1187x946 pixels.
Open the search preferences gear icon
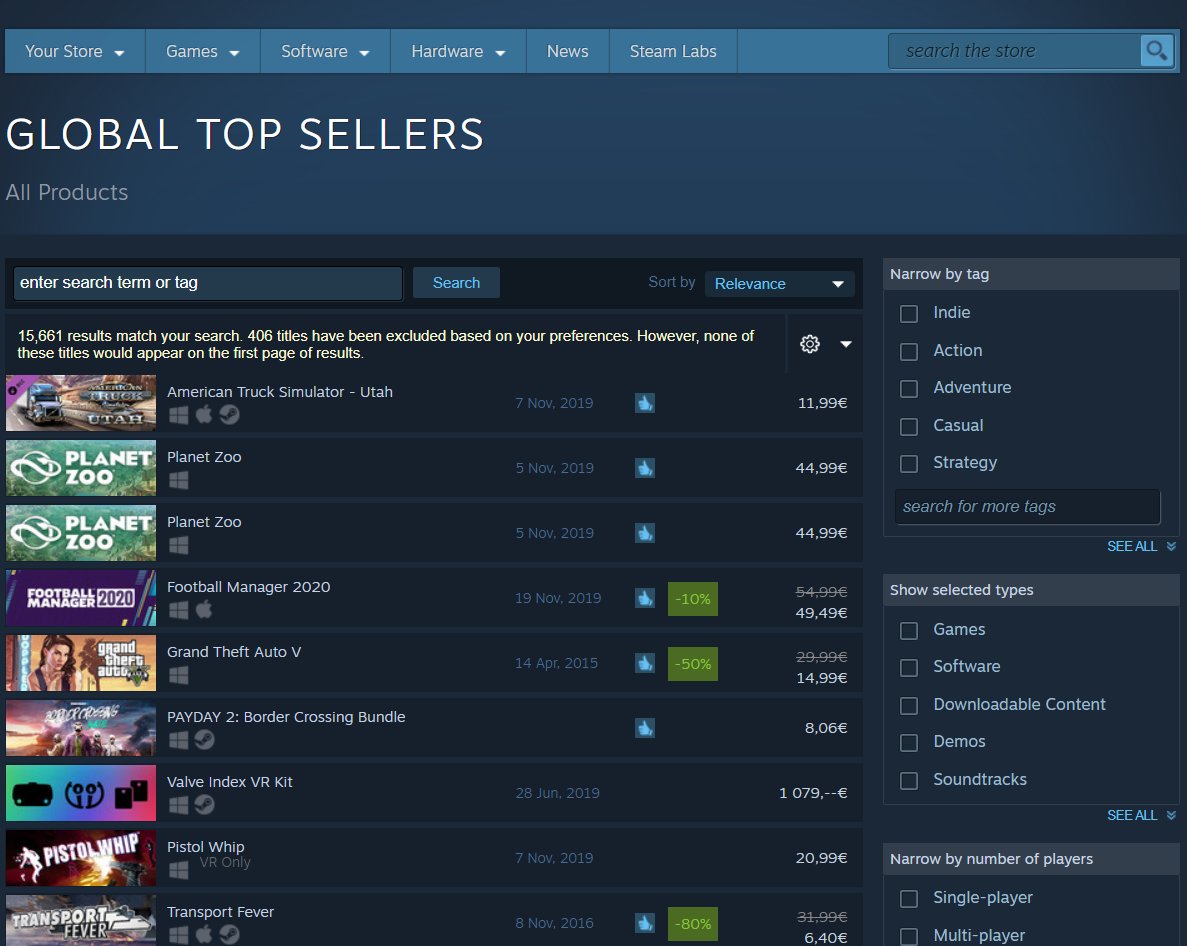[810, 344]
